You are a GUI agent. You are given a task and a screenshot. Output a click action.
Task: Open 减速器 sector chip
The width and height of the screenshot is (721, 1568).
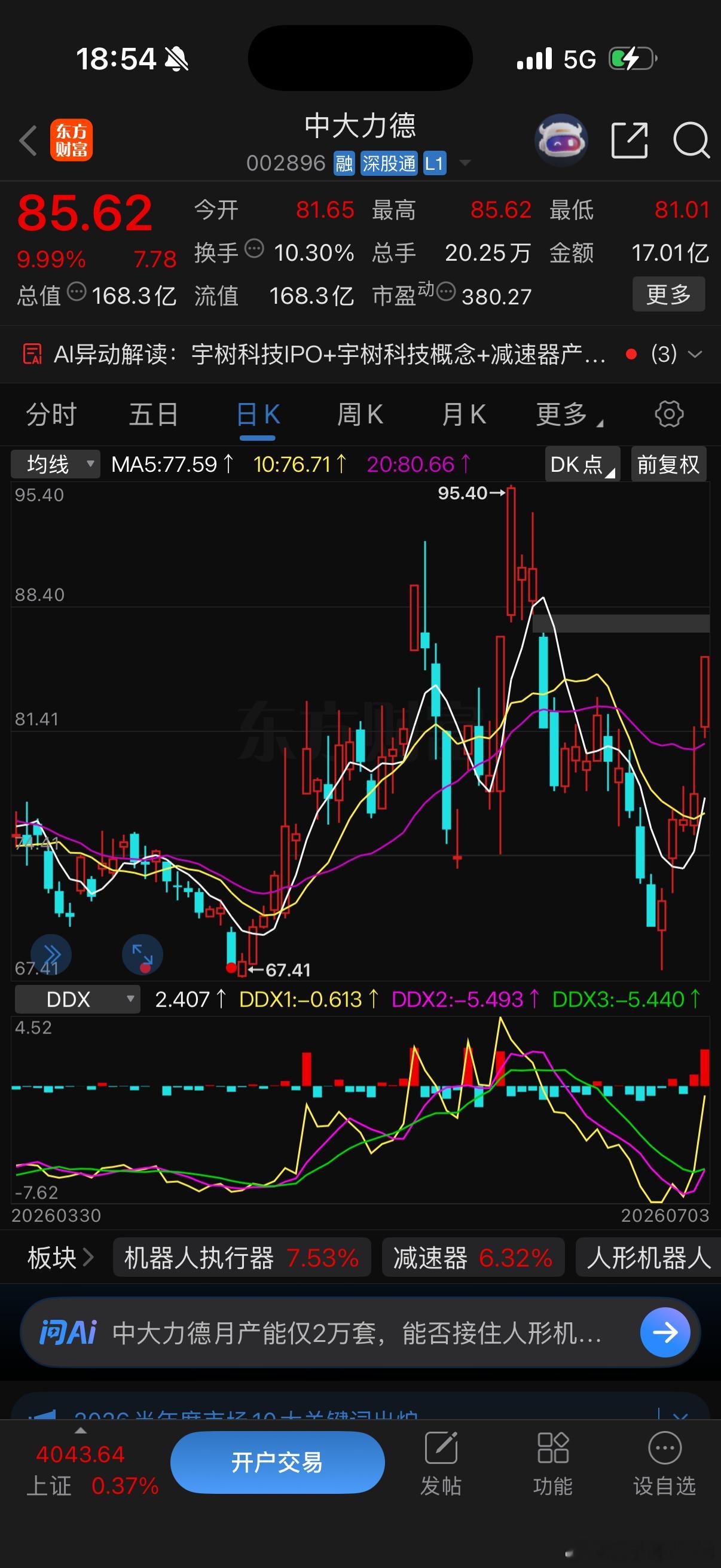coord(473,1258)
